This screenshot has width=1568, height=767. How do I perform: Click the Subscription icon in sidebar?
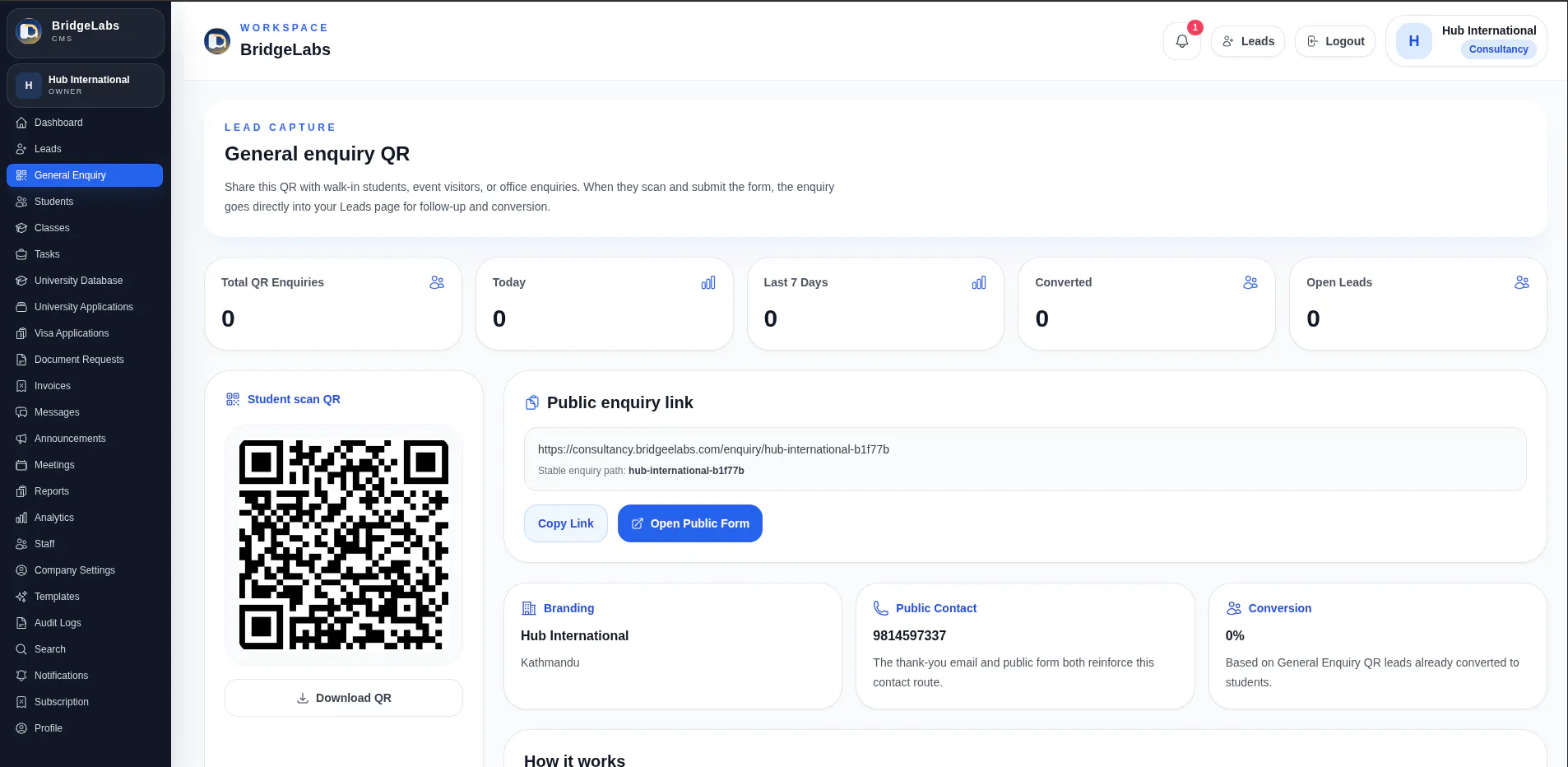[x=21, y=702]
